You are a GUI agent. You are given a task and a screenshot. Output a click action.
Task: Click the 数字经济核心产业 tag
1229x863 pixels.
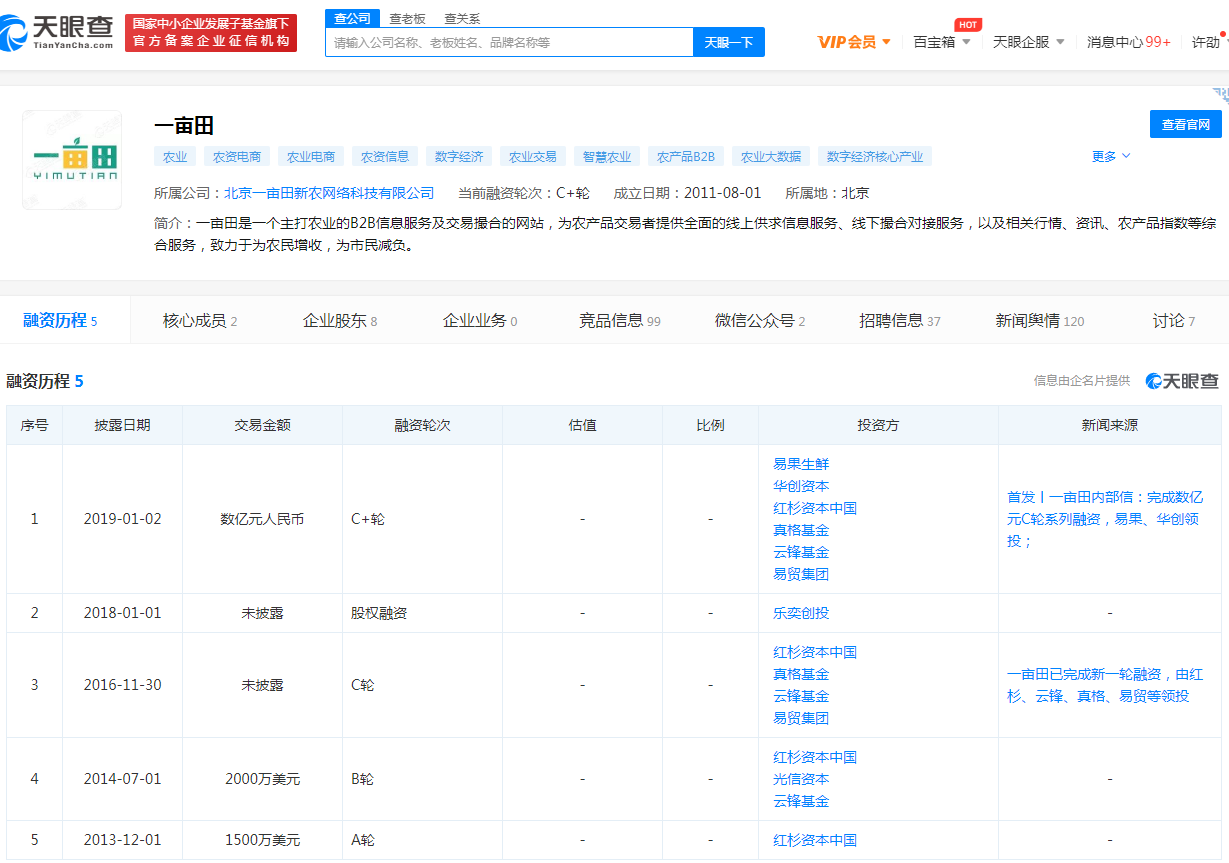tap(875, 156)
